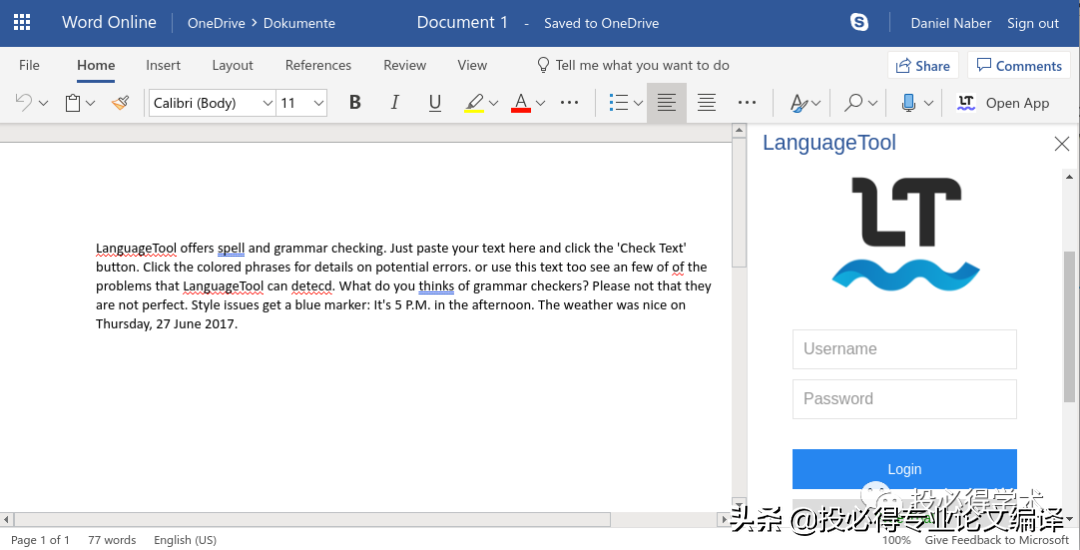
Task: Show more font formatting options ellipsis
Action: tap(569, 103)
